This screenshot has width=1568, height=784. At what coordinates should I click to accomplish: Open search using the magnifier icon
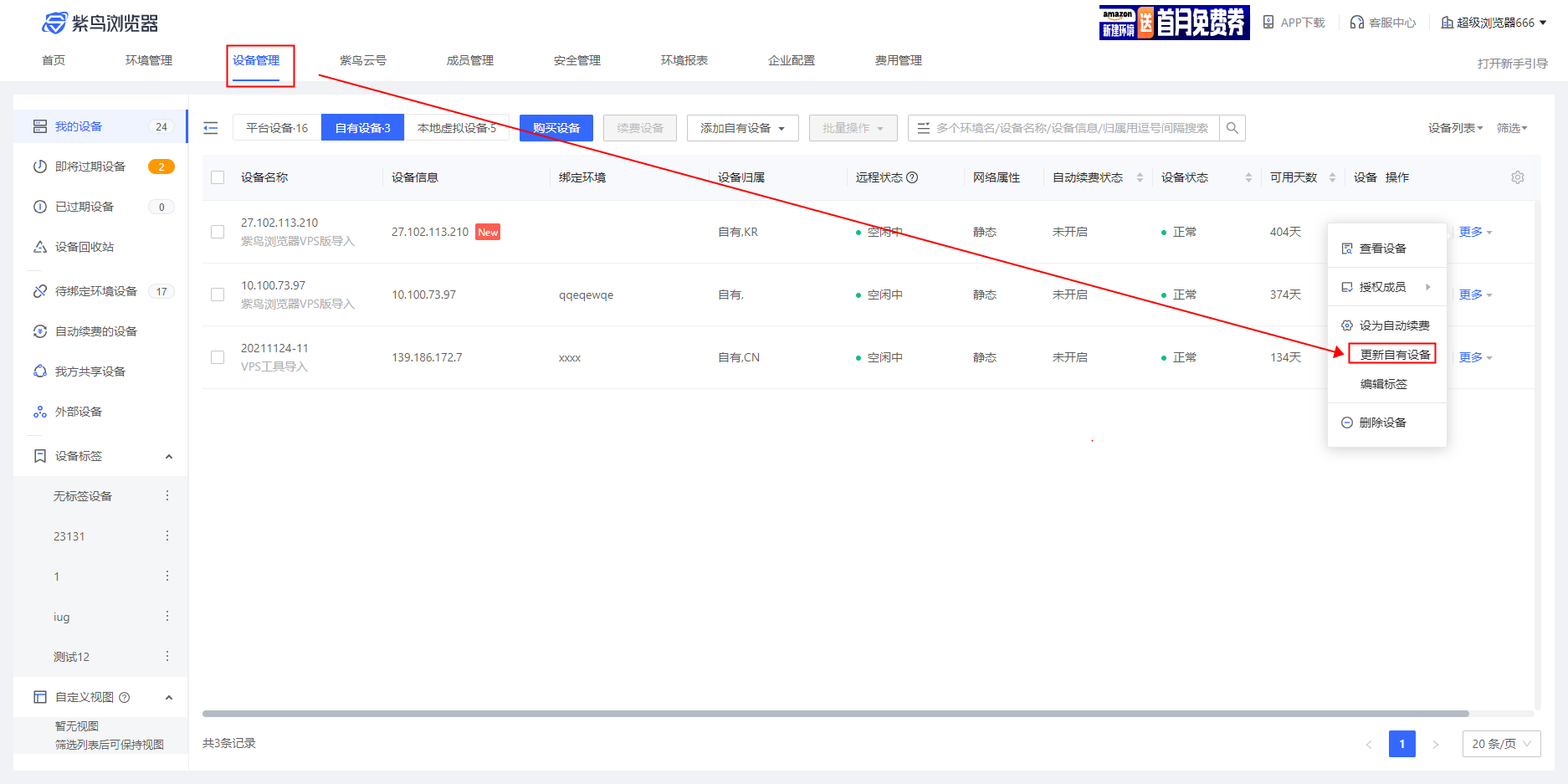[1232, 127]
